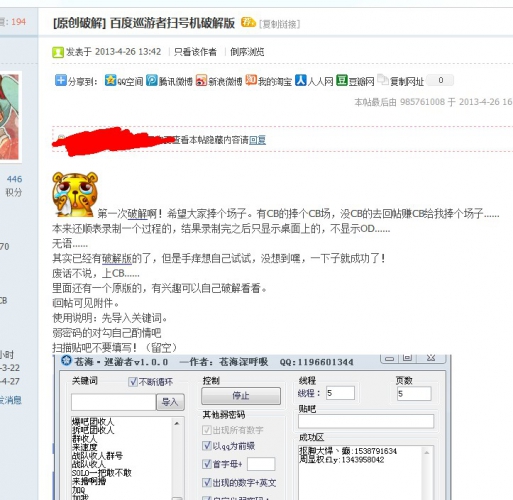
Task: Select 群收人 in keyword list
Action: pos(85,438)
